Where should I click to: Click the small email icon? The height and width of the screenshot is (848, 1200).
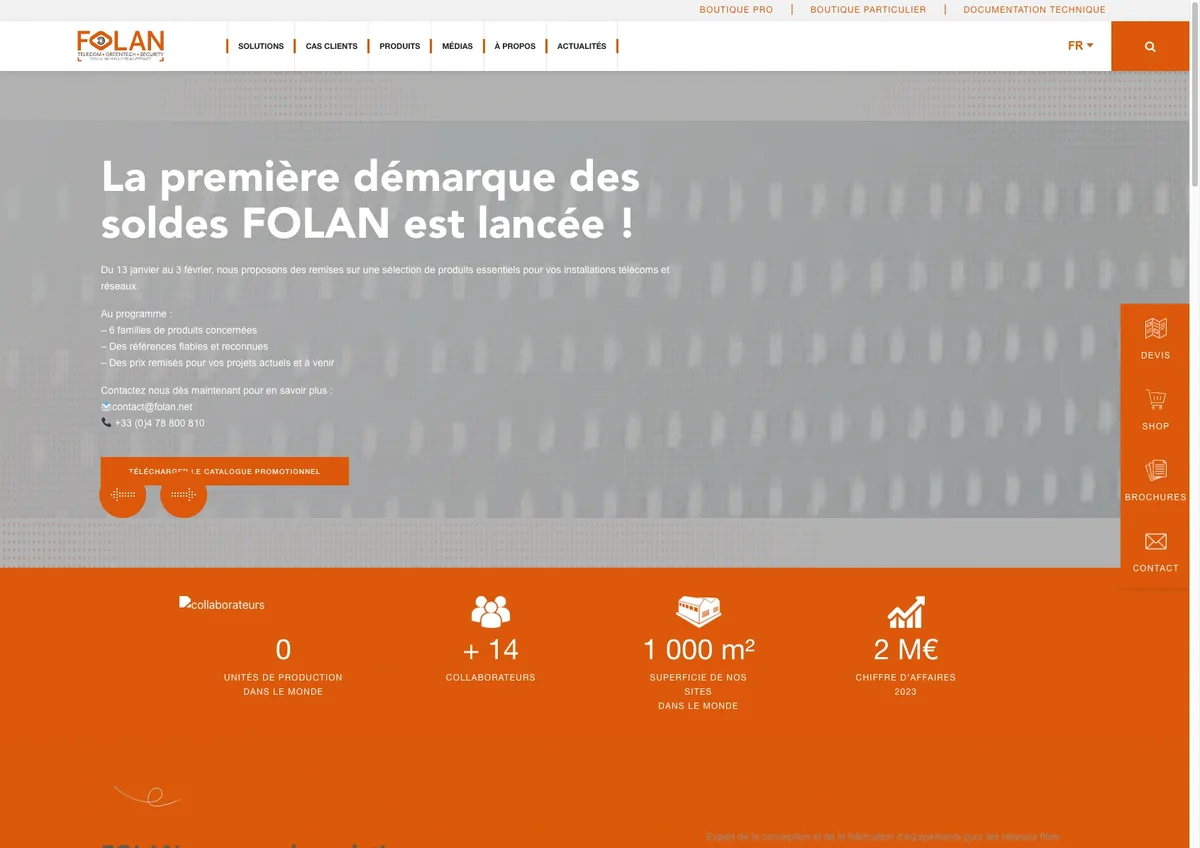tap(106, 406)
